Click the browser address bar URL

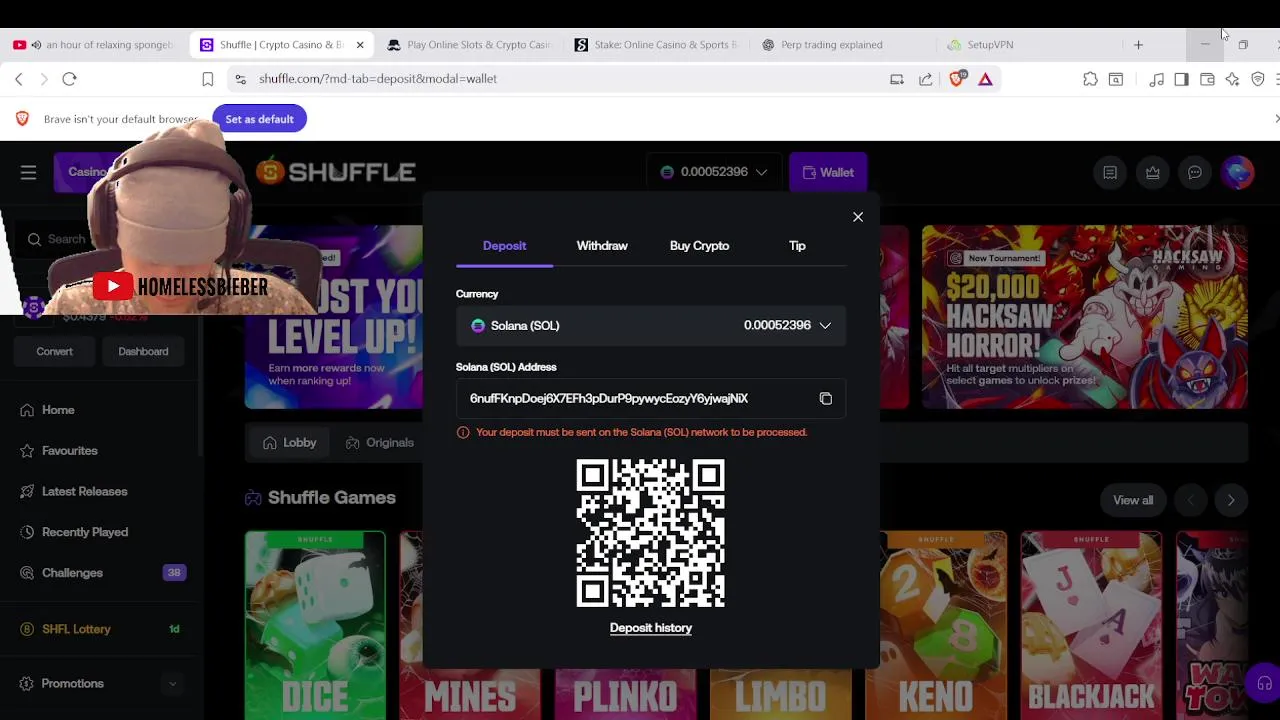coord(378,79)
